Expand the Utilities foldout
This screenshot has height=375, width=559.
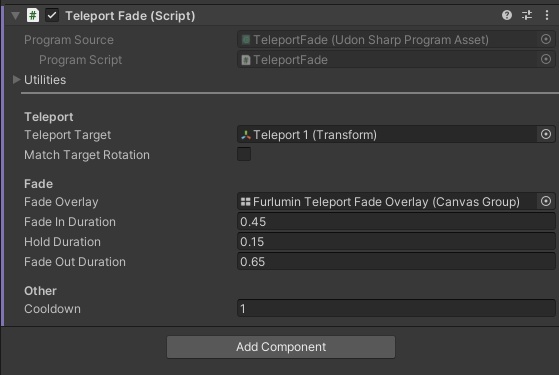(x=16, y=79)
